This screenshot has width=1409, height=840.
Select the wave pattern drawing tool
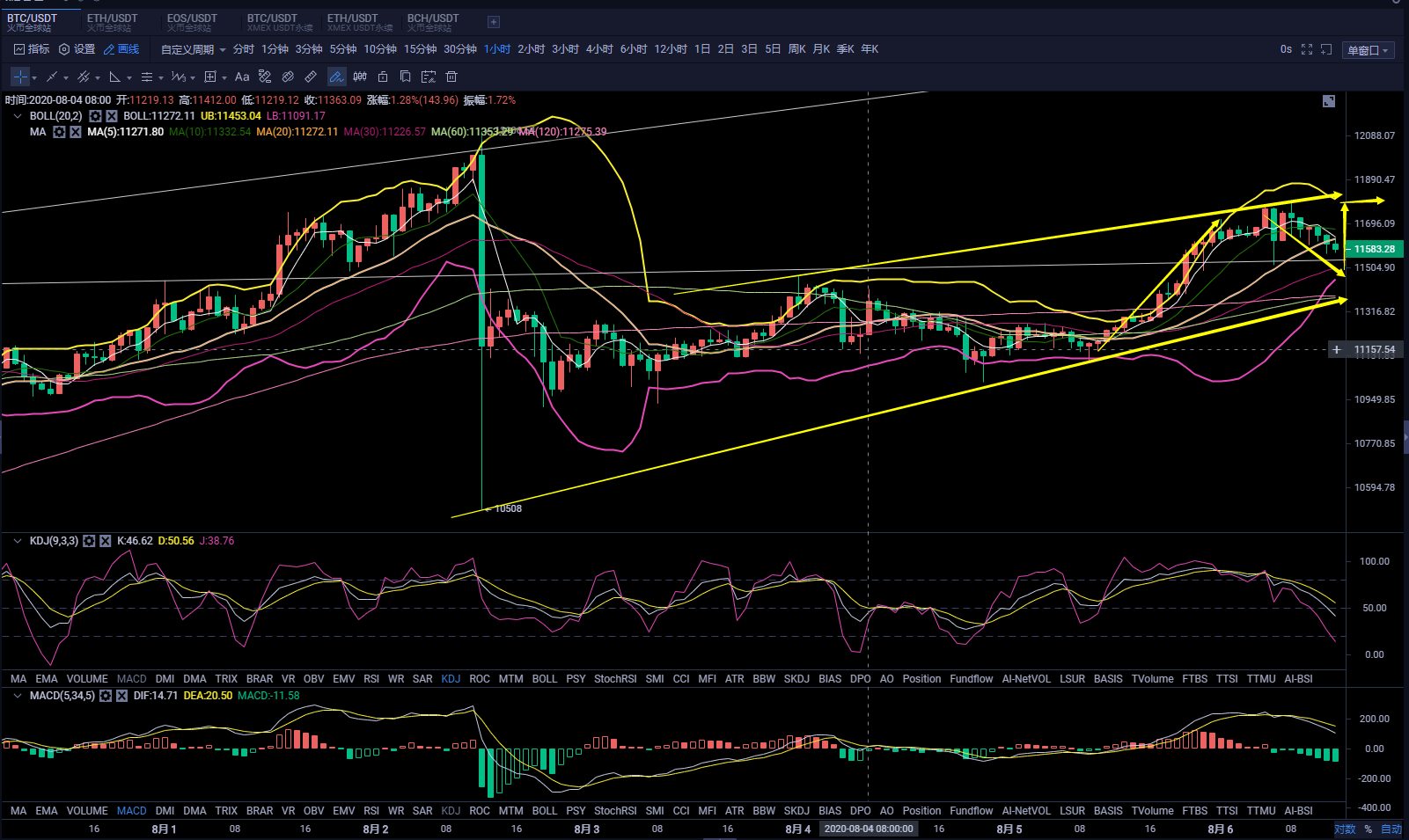tap(179, 77)
